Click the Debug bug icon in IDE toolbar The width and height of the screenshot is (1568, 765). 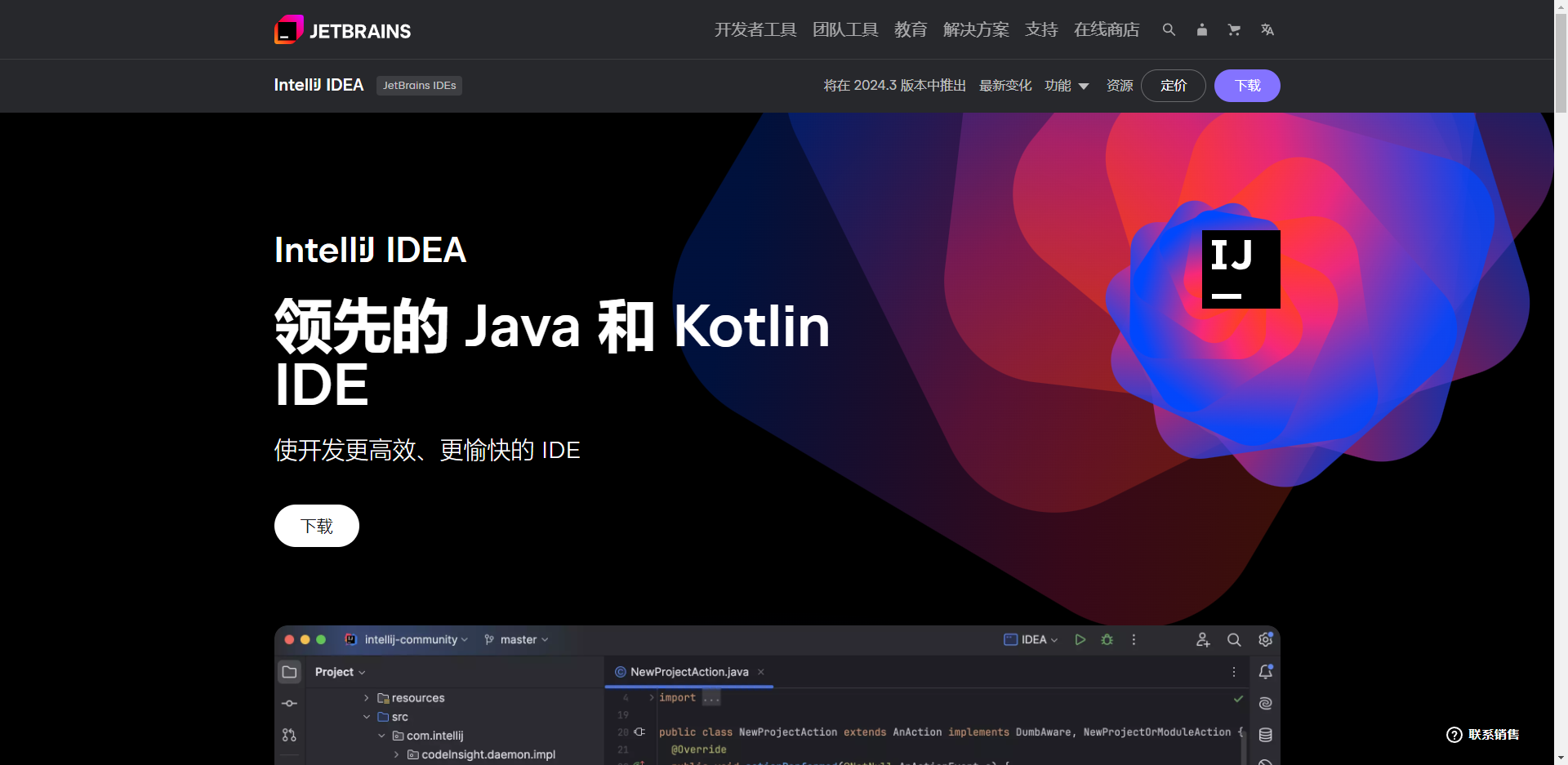(1107, 639)
